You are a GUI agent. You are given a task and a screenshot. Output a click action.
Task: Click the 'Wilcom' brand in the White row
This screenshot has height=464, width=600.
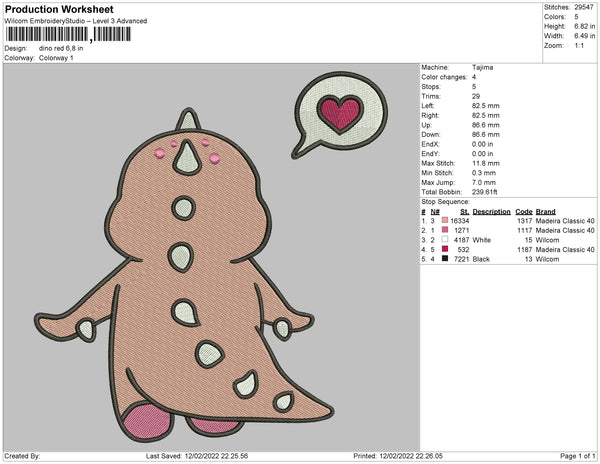pyautogui.click(x=547, y=240)
